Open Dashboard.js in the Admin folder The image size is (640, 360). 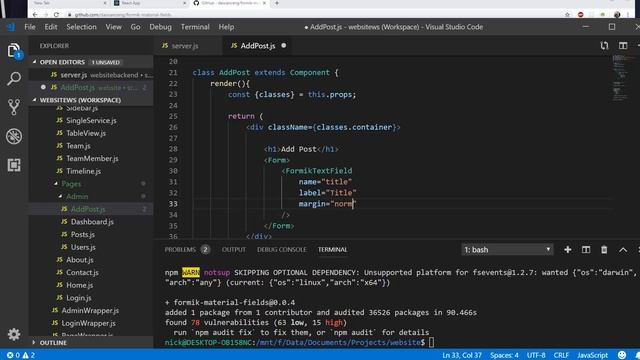pos(91,222)
